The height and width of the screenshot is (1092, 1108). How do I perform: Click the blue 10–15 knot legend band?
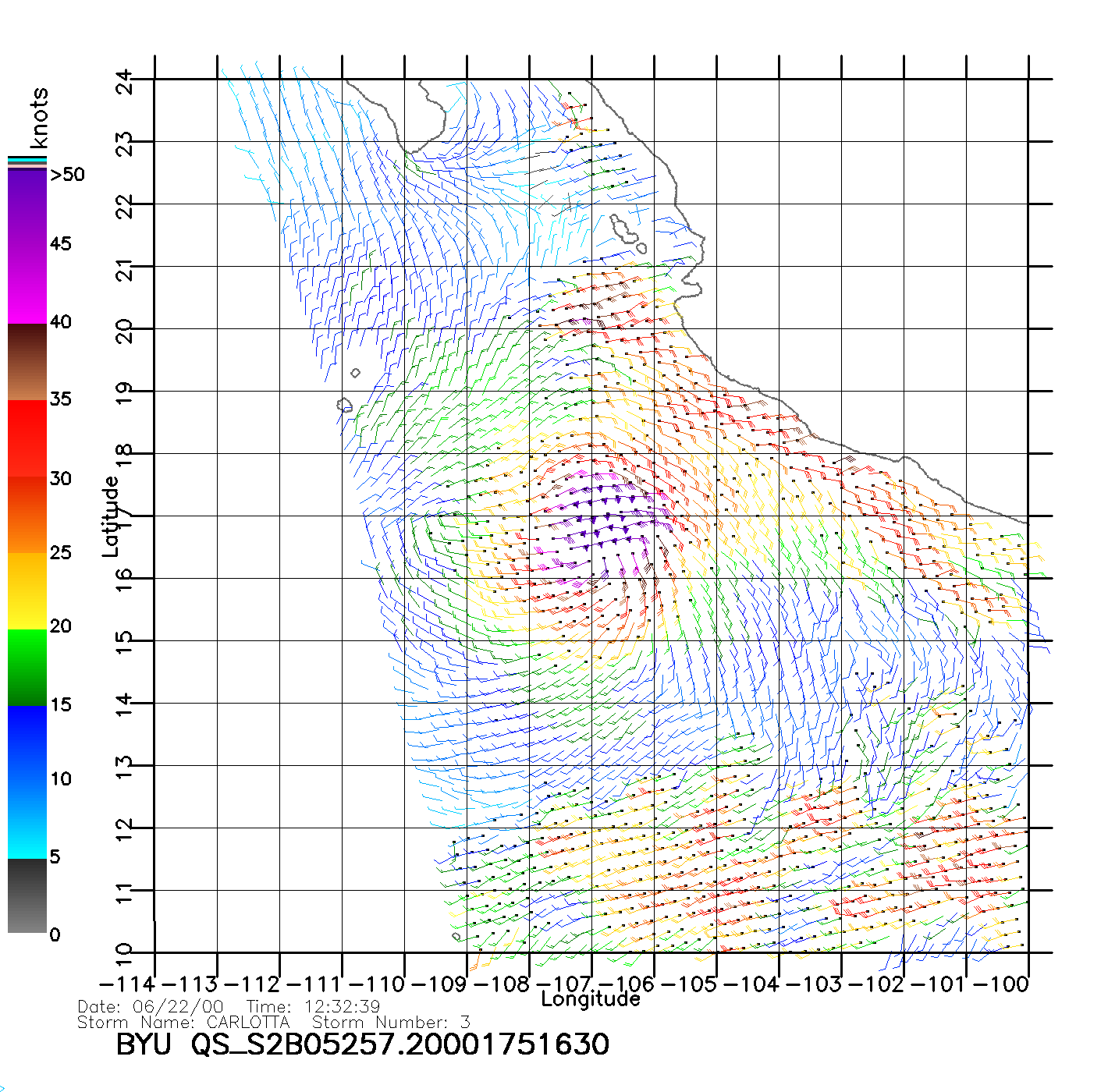pos(27,743)
